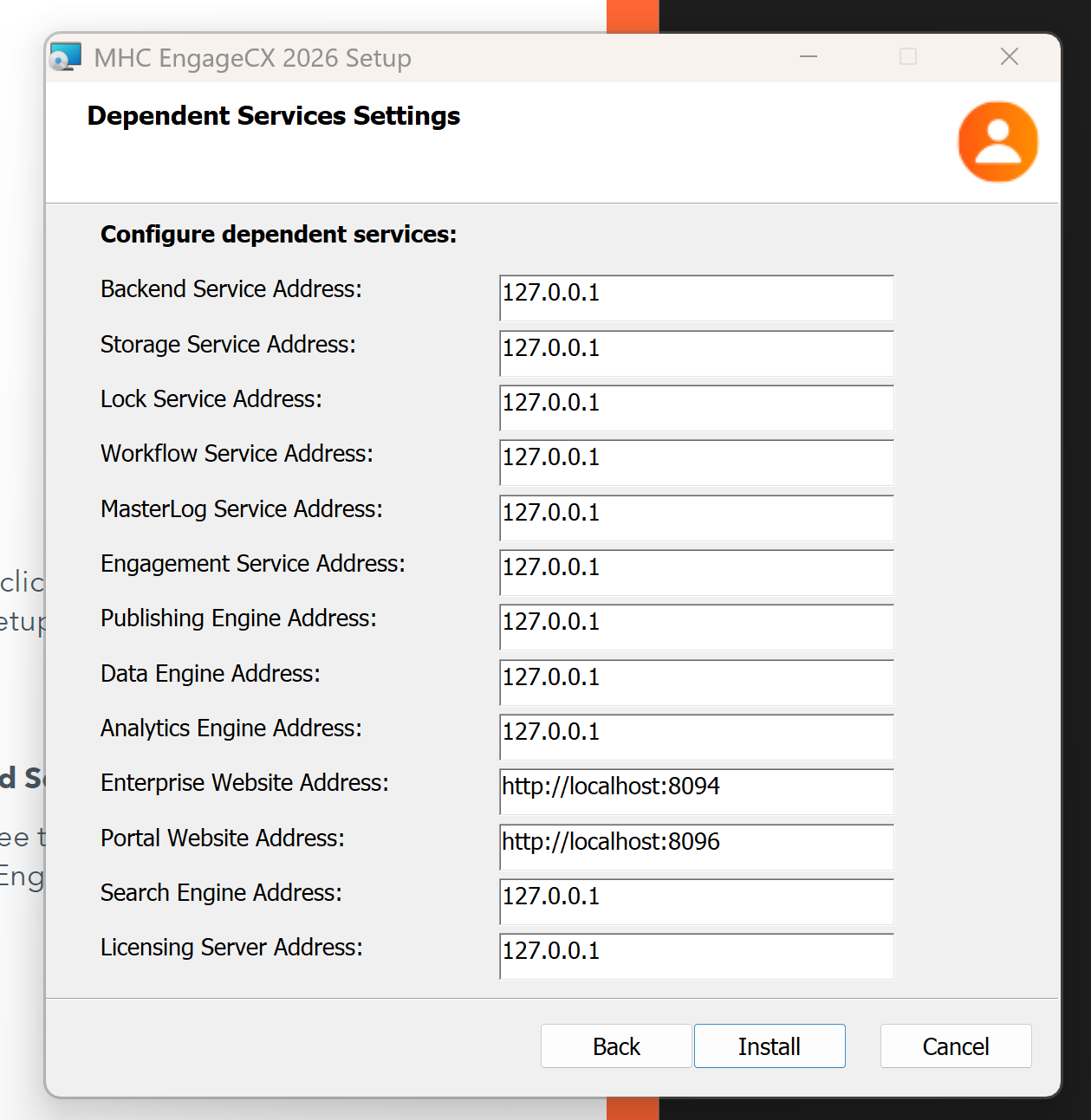Edit the Portal Website Address field
The height and width of the screenshot is (1120, 1091).
coord(697,847)
